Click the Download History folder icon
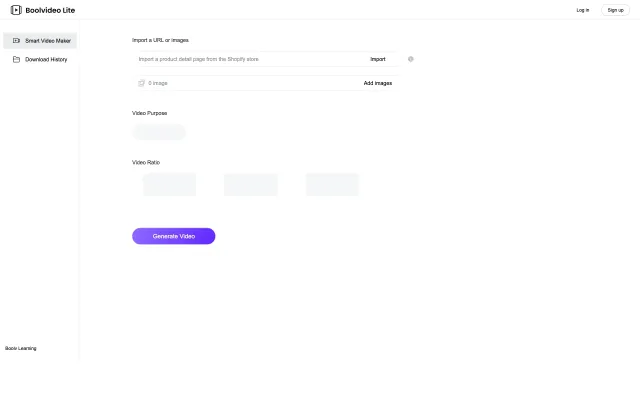Viewport: 640px width, 400px height. click(16, 60)
